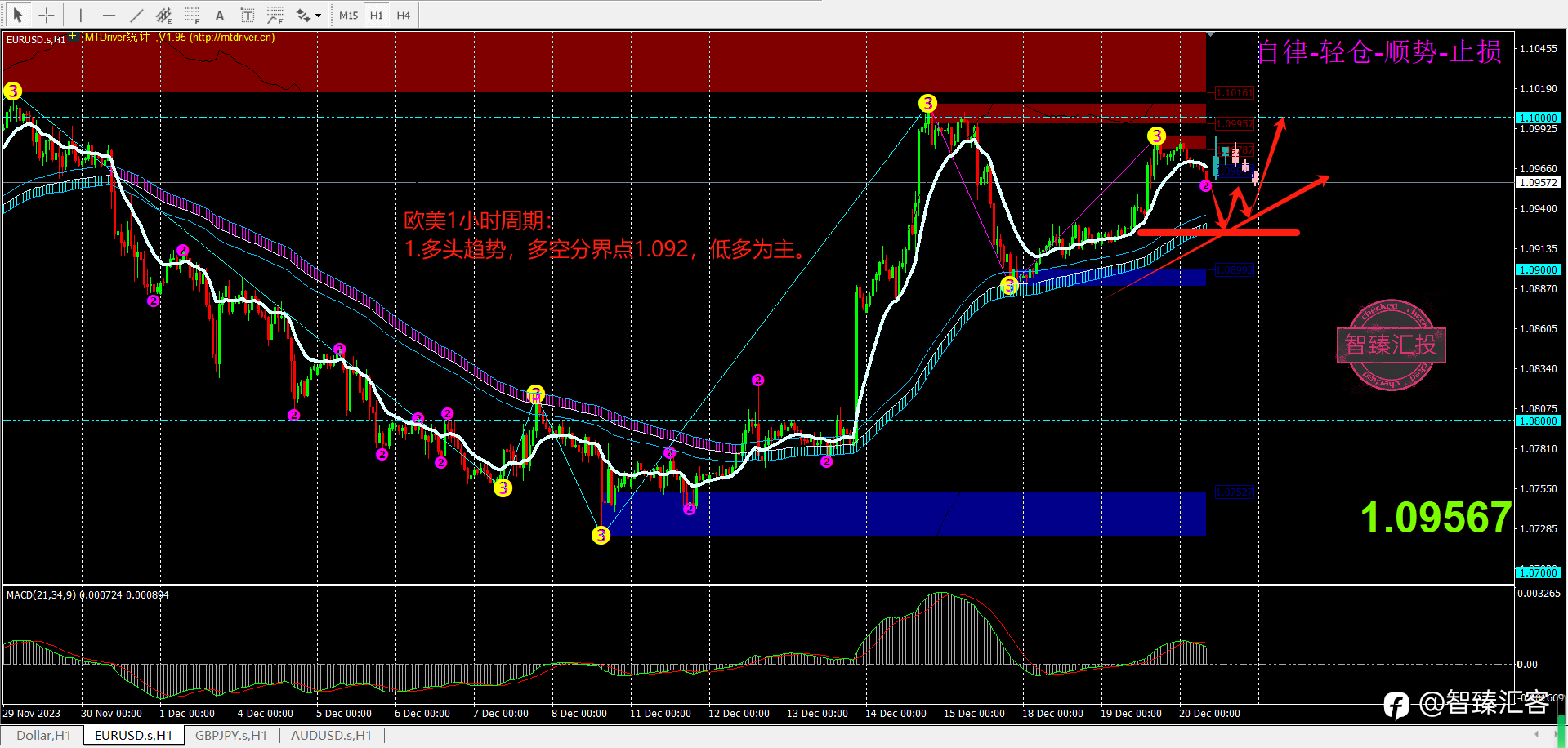The width and height of the screenshot is (1568, 748).
Task: Click the 1.10161 zone price tag
Action: (x=1234, y=92)
